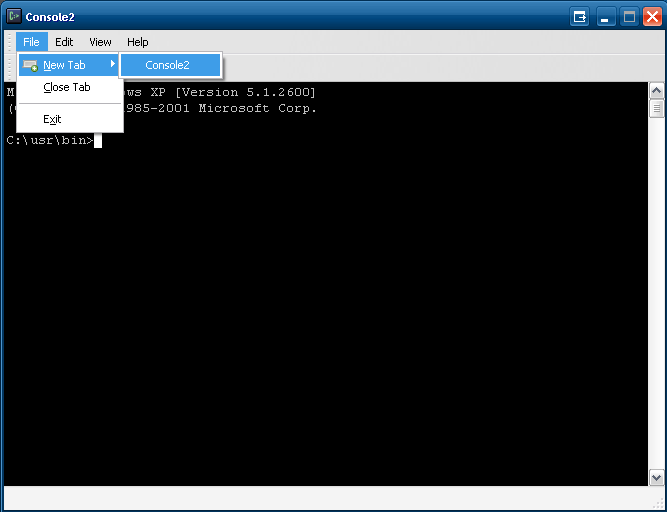Click the C:\usr\bin> command prompt text
Image resolution: width=667 pixels, height=512 pixels.
pos(50,140)
